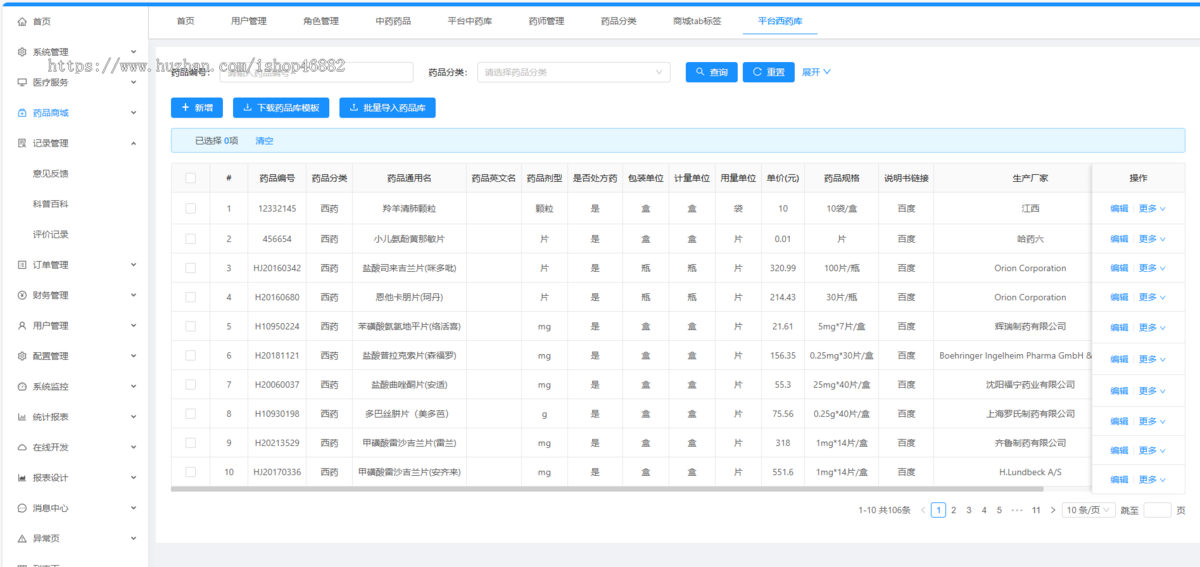The width and height of the screenshot is (1200, 567).
Task: Expand 财务管理 sidebar menu
Action: point(133,295)
